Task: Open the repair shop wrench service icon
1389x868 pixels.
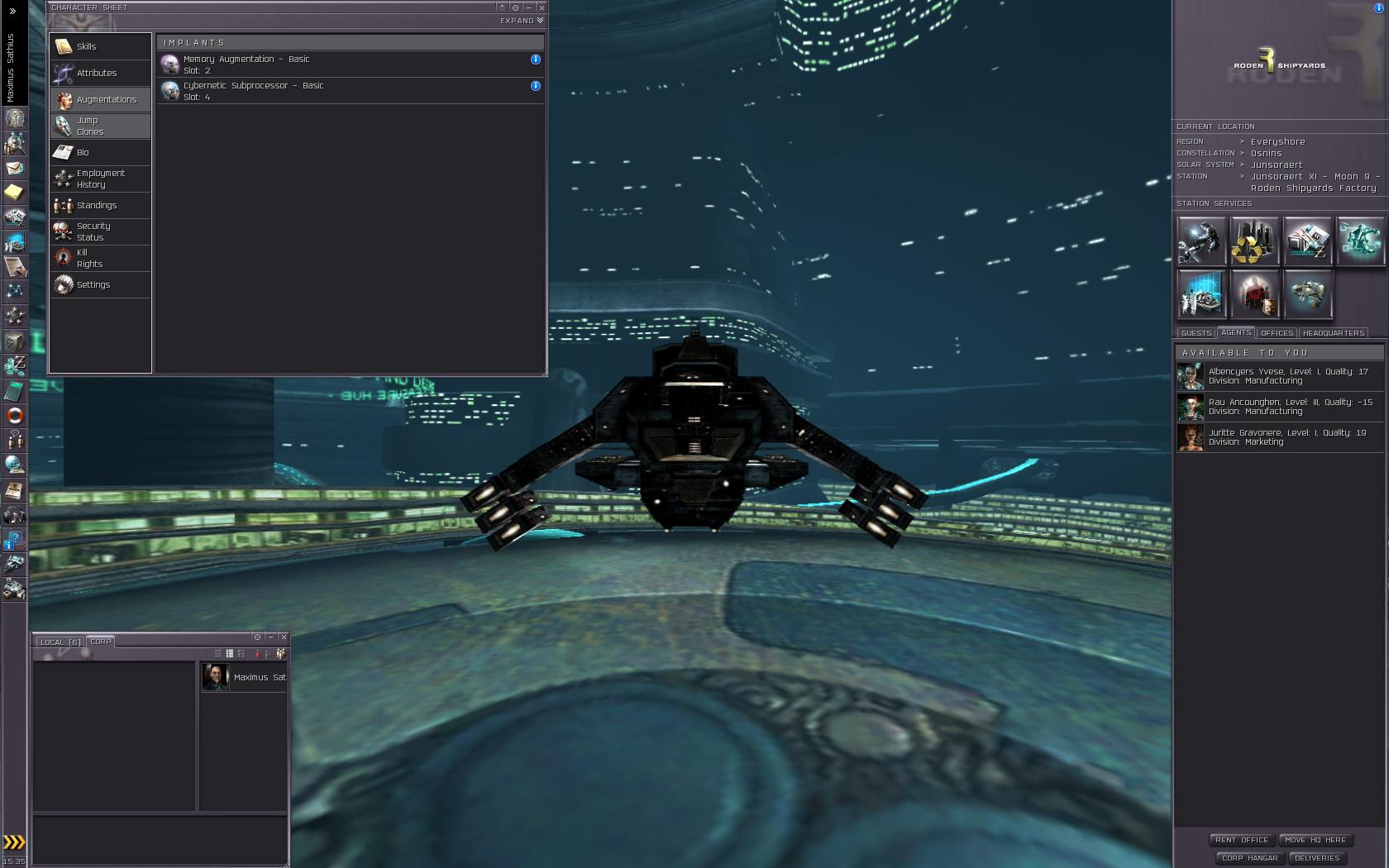Action: click(x=1201, y=241)
